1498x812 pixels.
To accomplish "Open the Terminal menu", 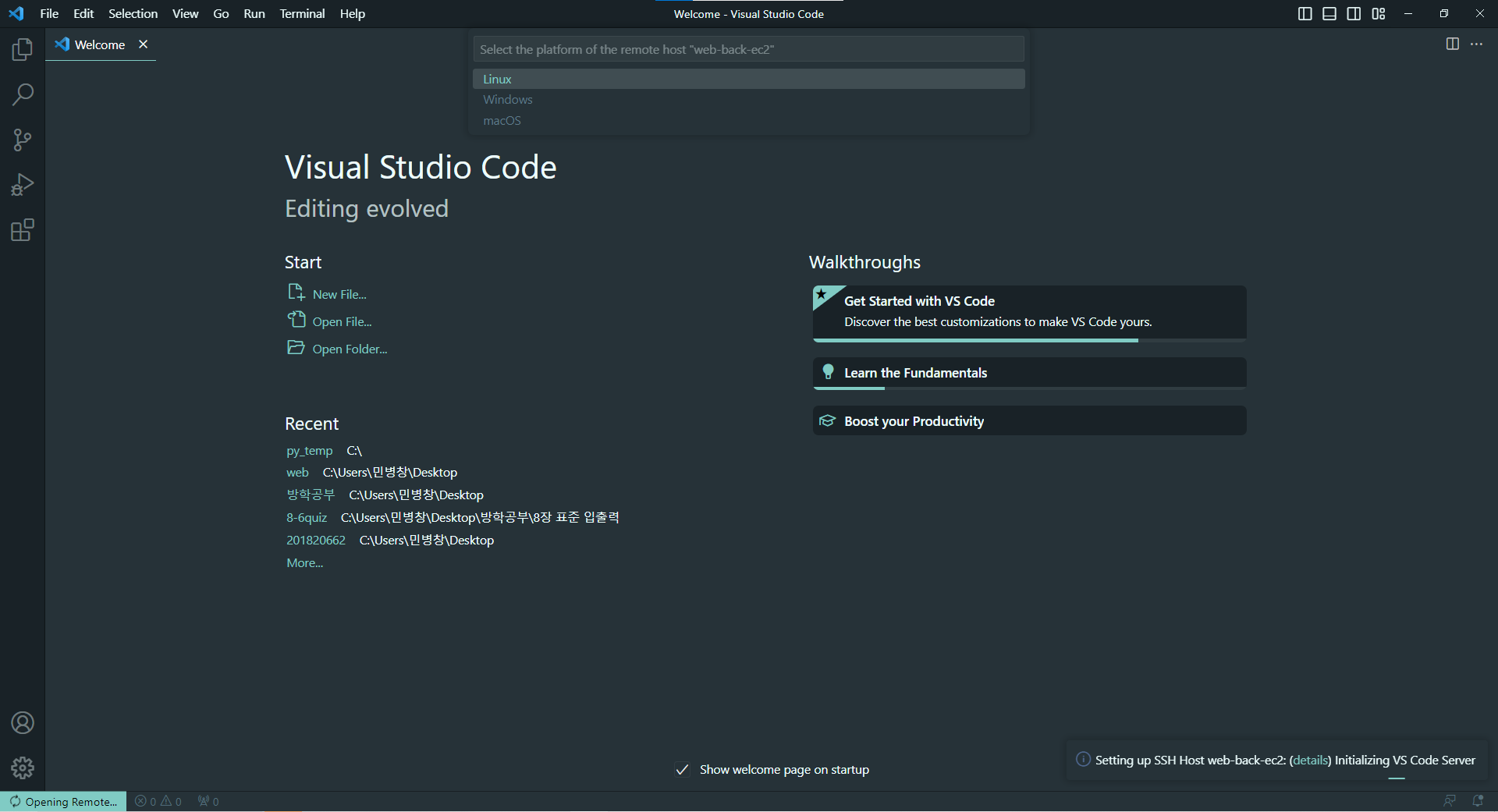I will (x=302, y=13).
